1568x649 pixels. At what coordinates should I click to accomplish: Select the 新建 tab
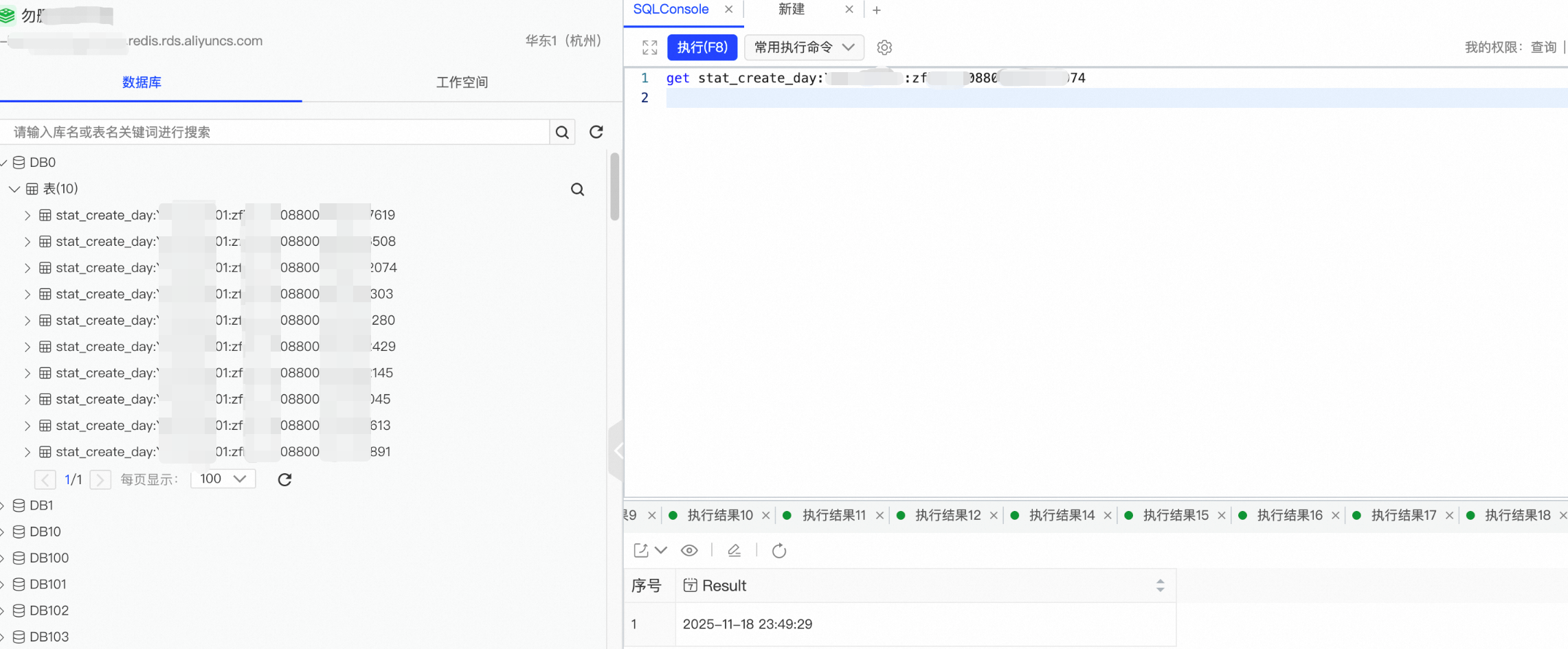(792, 9)
